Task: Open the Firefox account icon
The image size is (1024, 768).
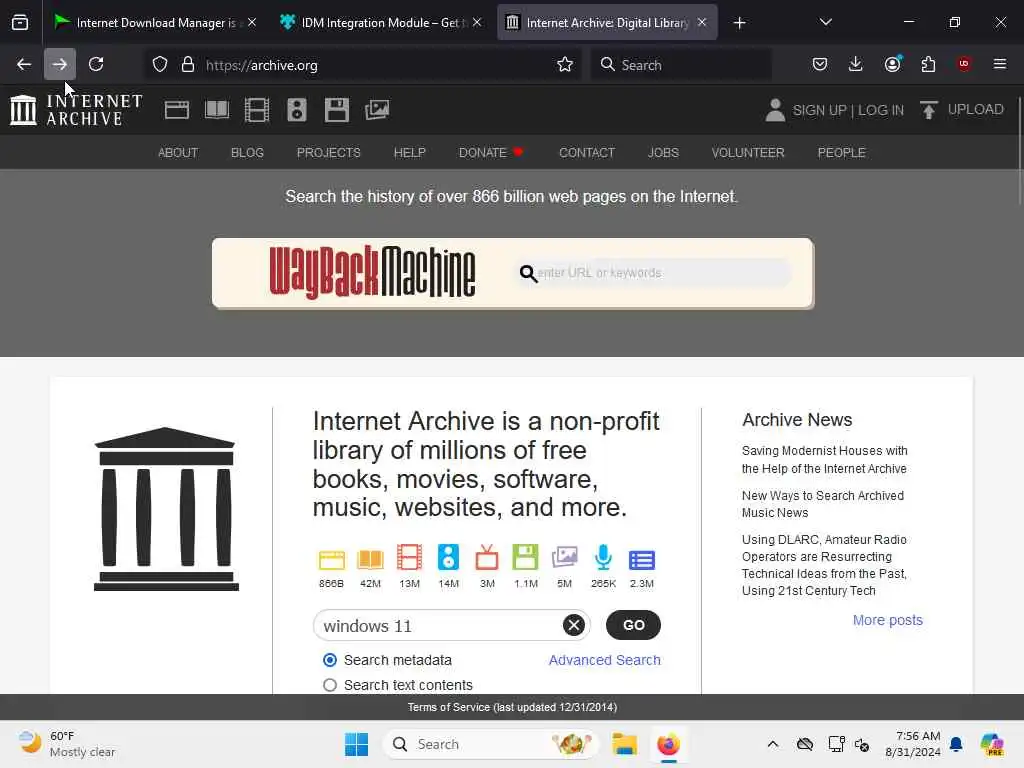Action: coord(893,64)
